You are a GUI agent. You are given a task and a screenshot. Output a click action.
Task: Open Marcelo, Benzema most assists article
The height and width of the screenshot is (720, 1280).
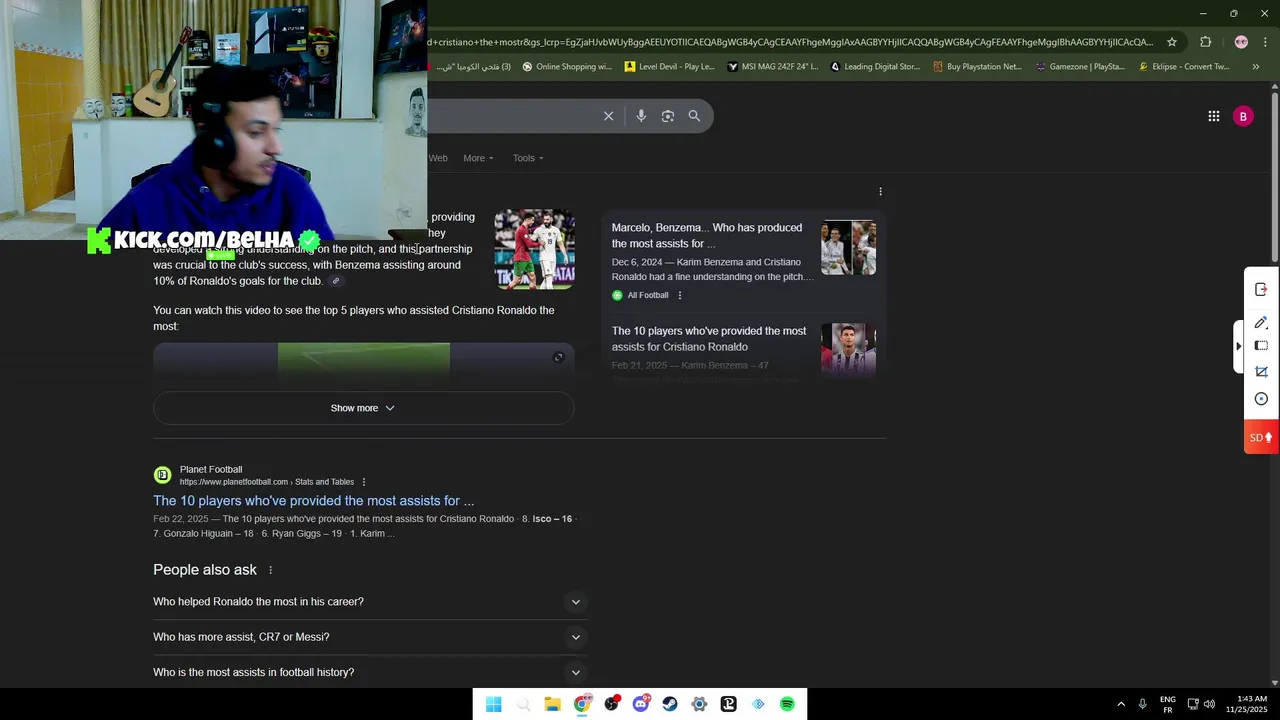point(707,236)
